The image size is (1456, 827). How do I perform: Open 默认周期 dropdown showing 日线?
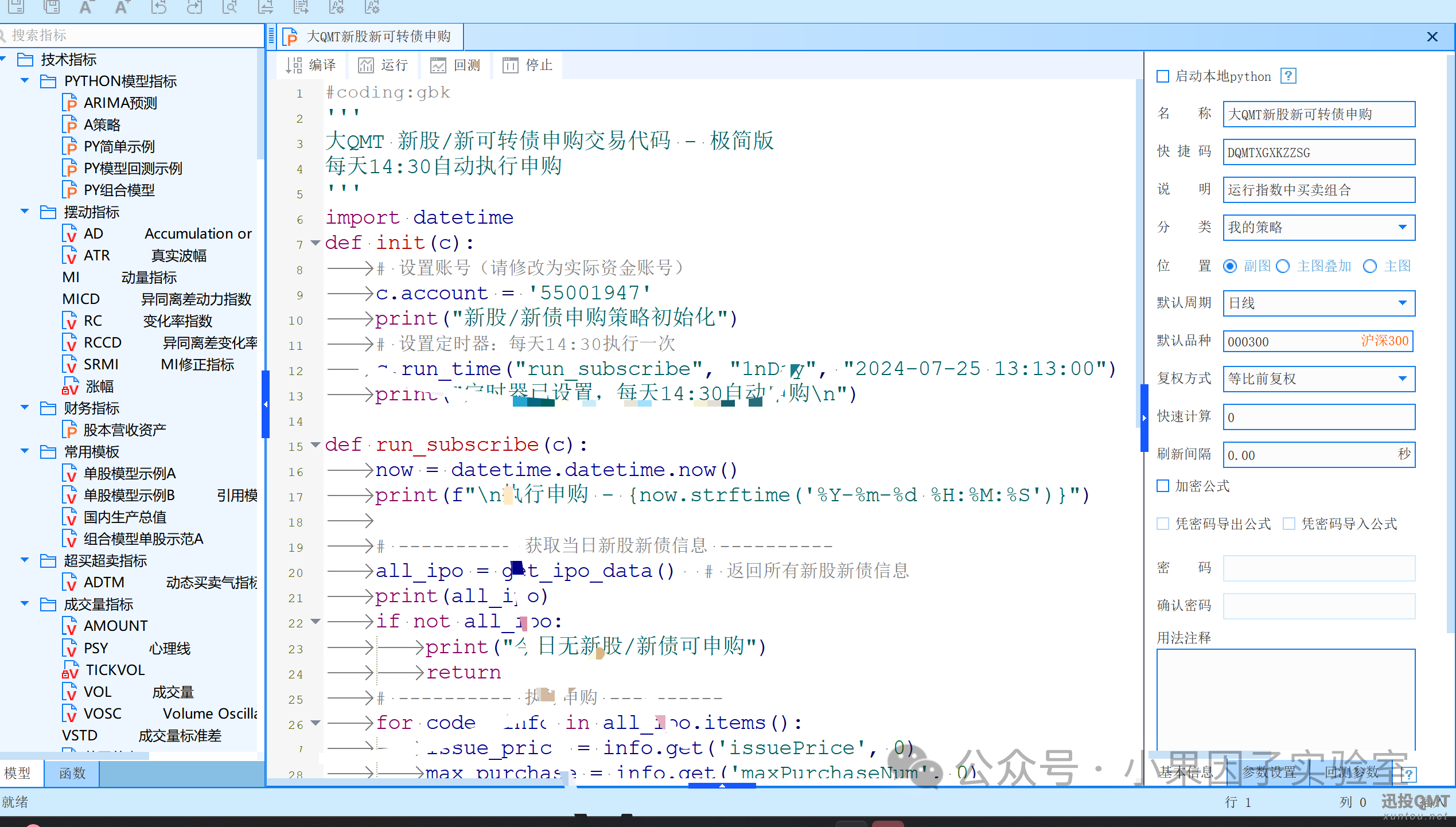1319,303
